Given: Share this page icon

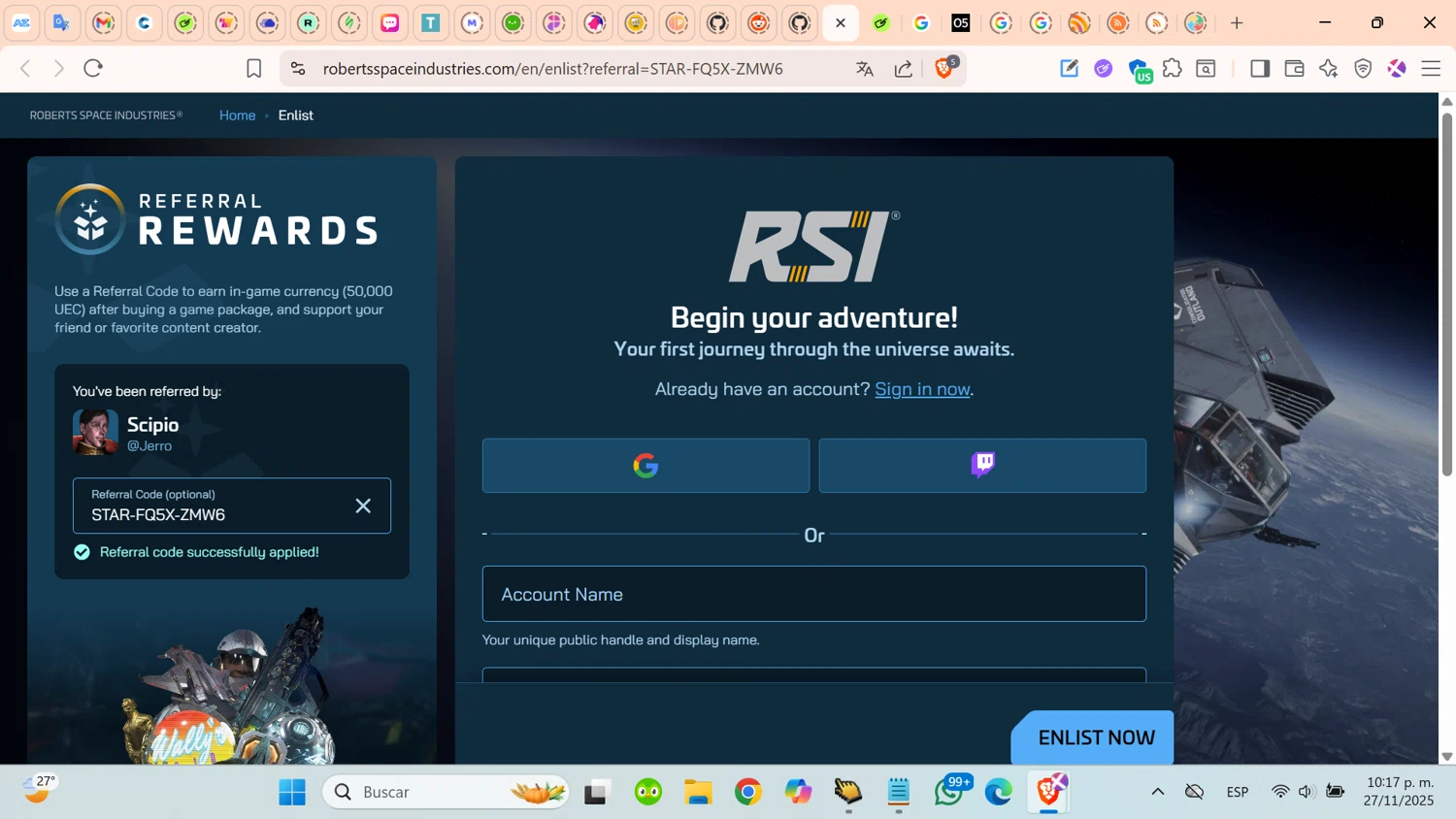Looking at the screenshot, I should (x=904, y=69).
